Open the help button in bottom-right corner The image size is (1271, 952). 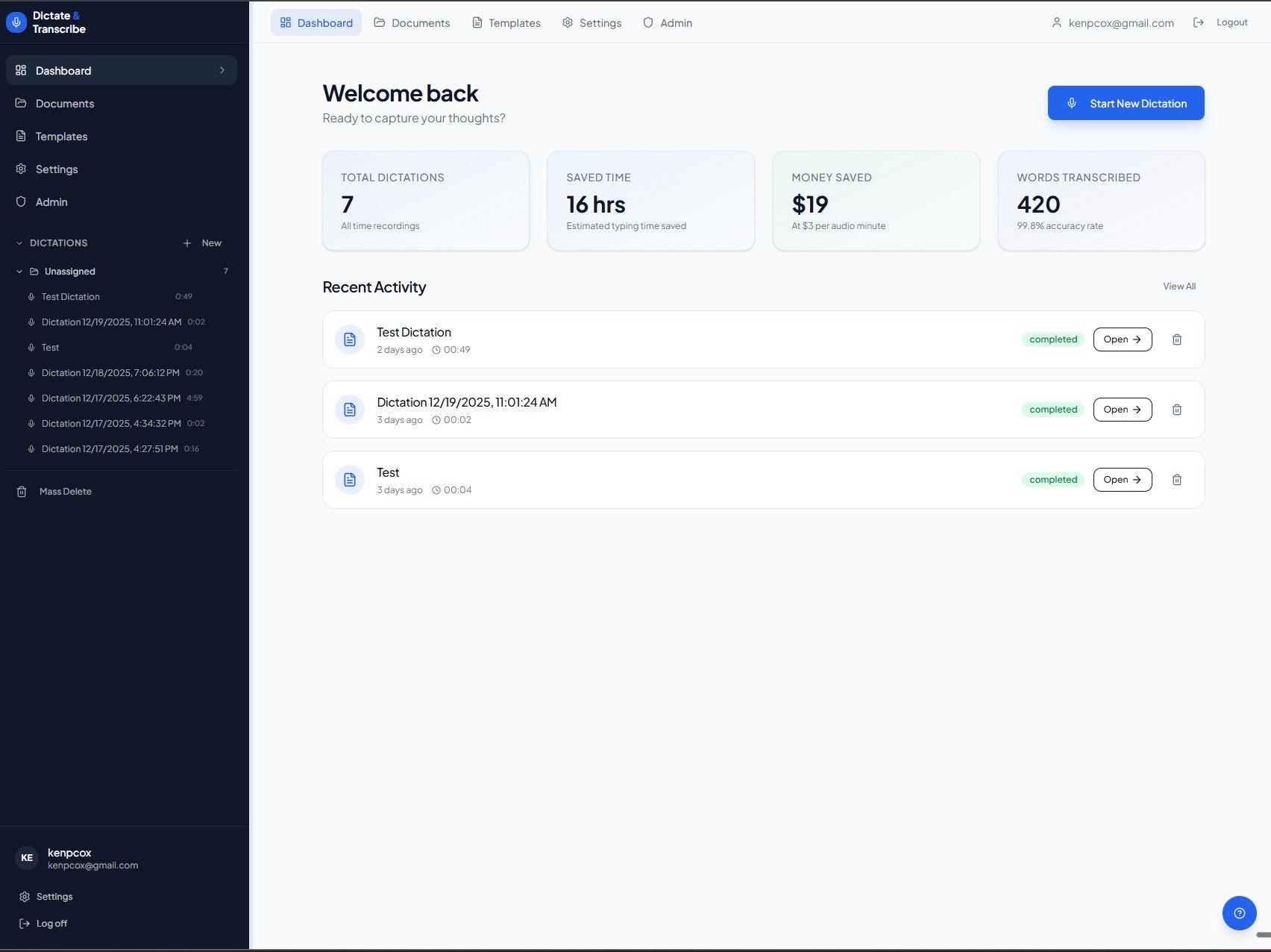[x=1239, y=912]
